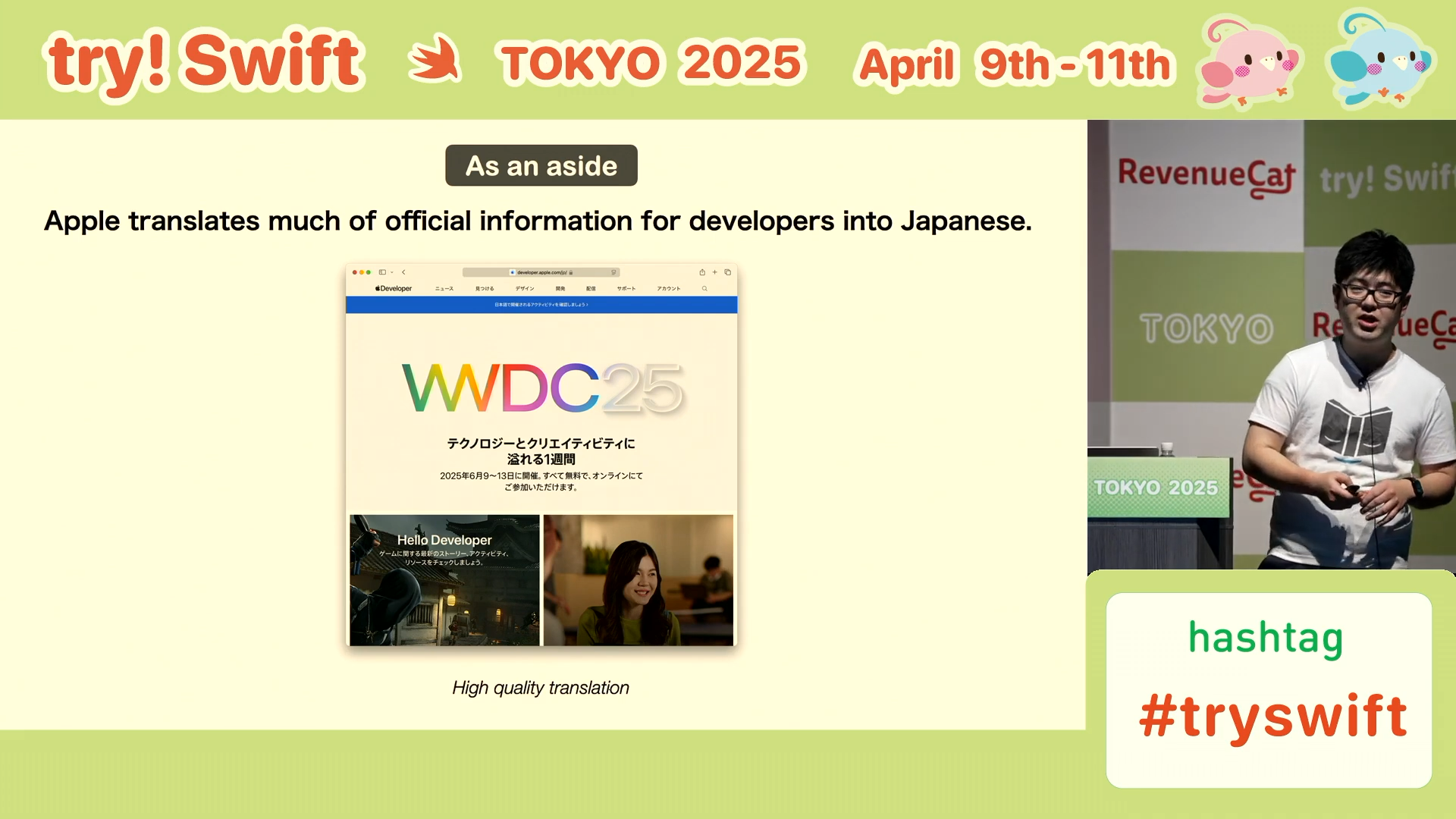
Task: Click the smiling woman video thumbnail
Action: click(x=638, y=580)
